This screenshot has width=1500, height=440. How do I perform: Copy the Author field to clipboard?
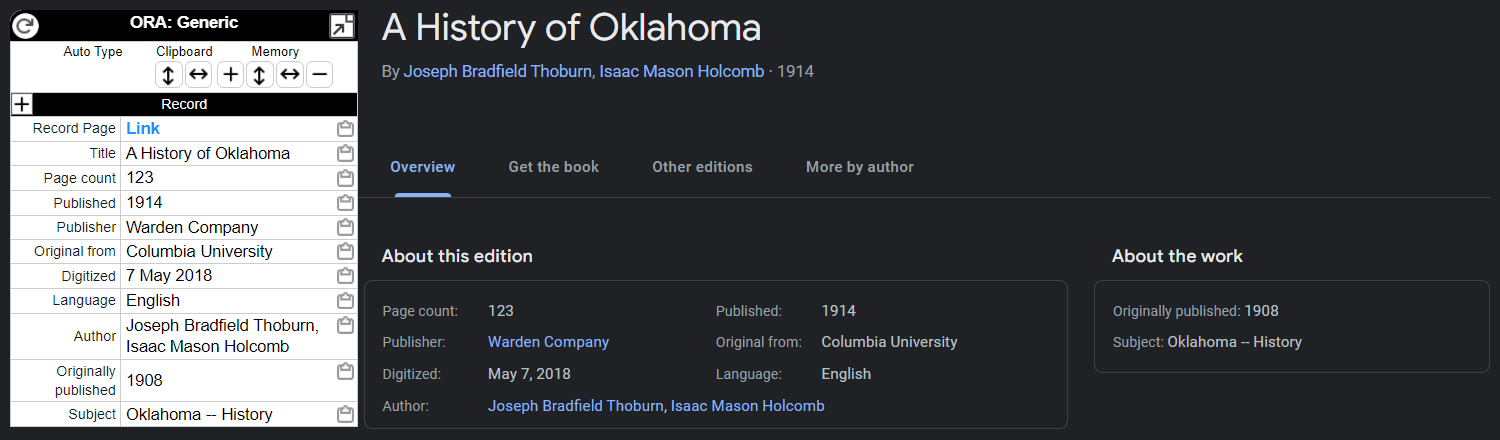coord(345,326)
